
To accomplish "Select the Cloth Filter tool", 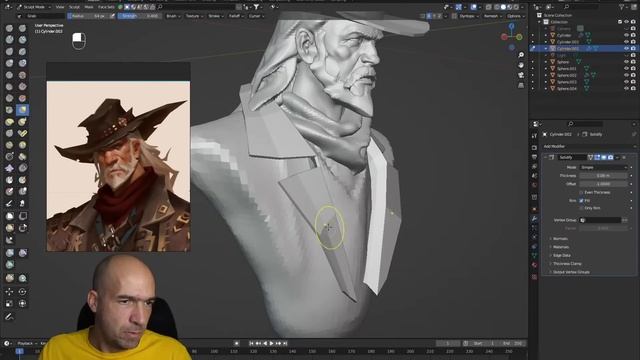I will (x=22, y=253).
